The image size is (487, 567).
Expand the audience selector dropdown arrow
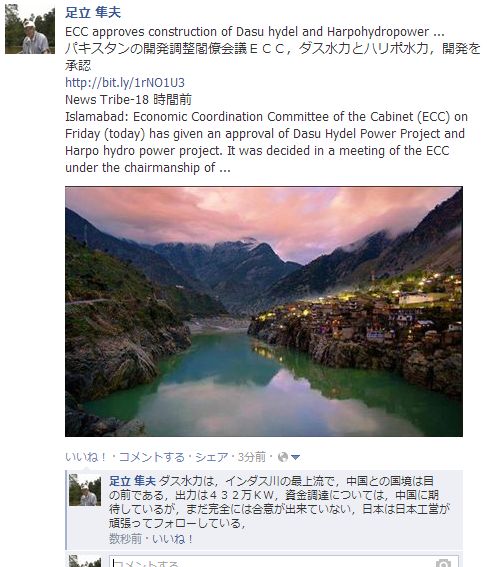pyautogui.click(x=295, y=457)
